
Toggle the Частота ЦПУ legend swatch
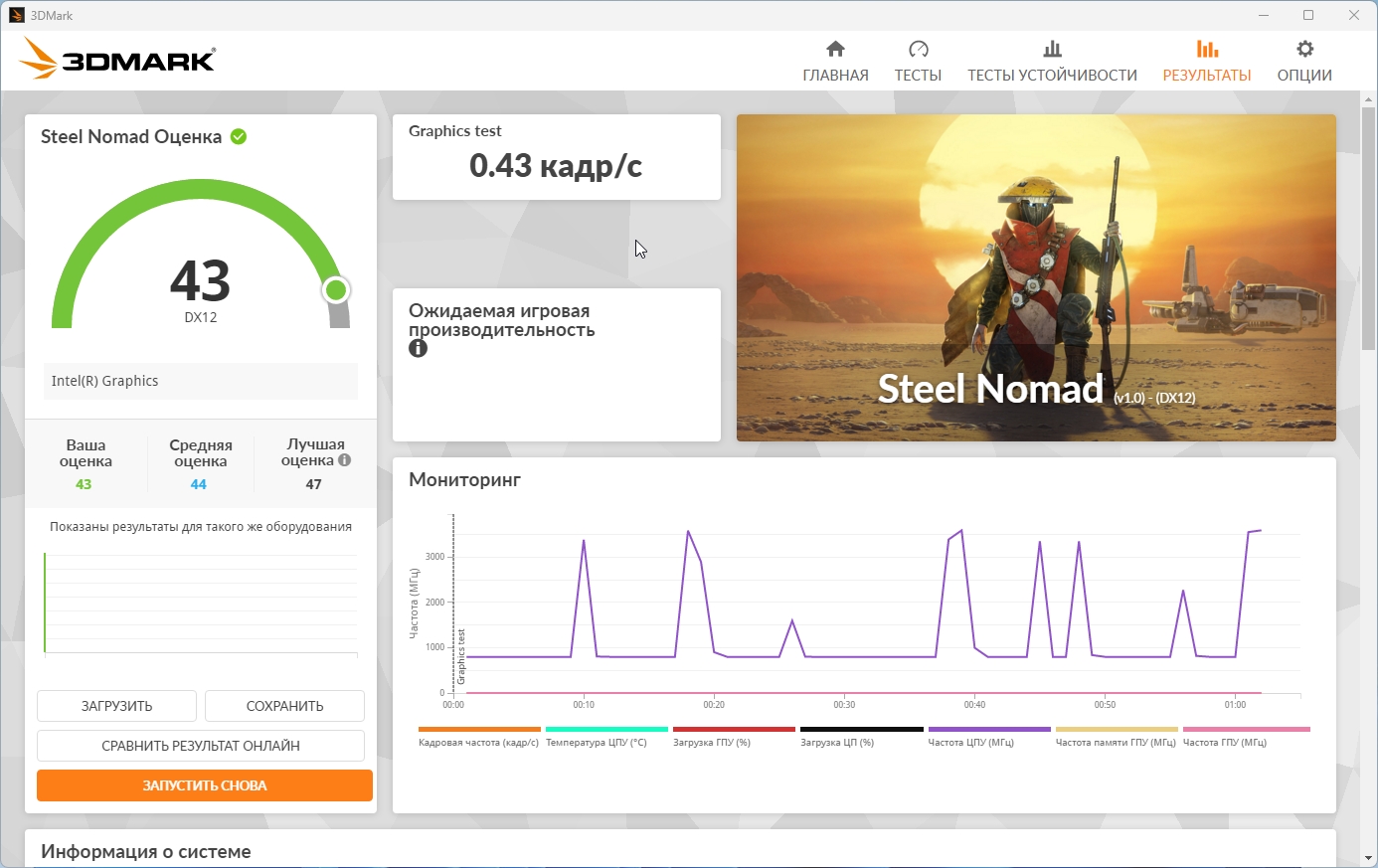point(989,730)
